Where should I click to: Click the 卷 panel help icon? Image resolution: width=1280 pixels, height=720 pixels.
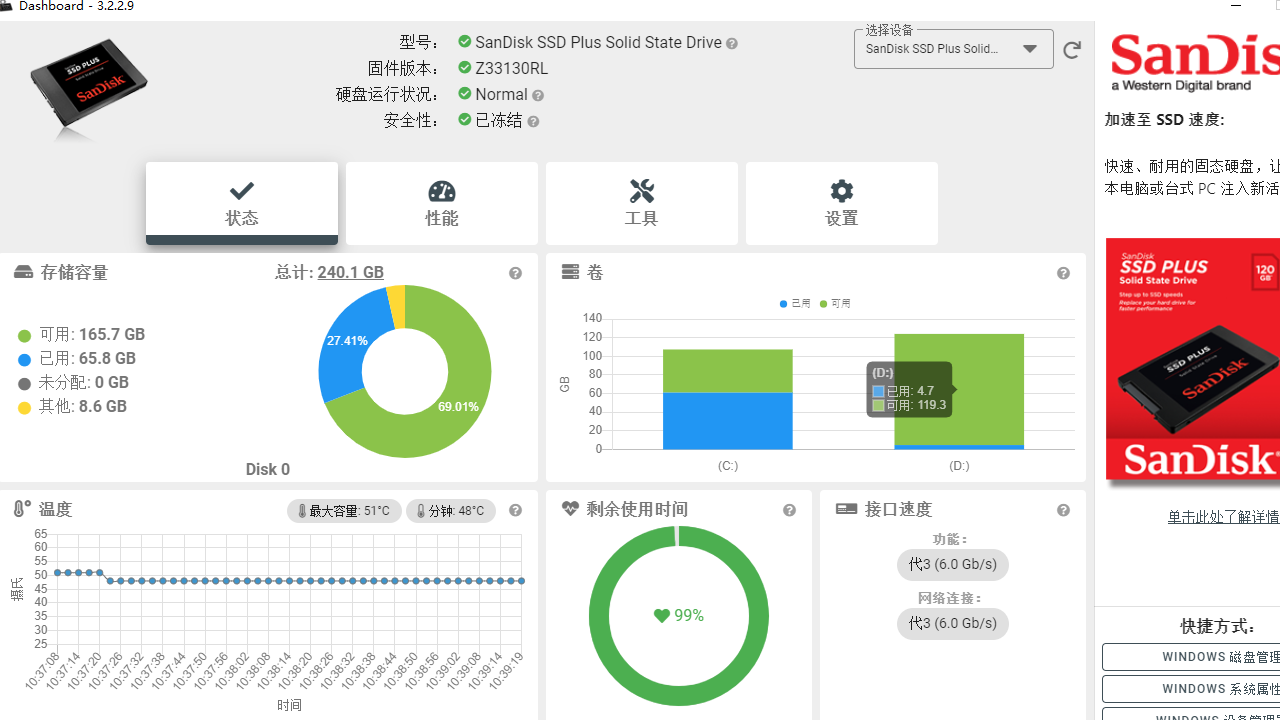point(1063,273)
